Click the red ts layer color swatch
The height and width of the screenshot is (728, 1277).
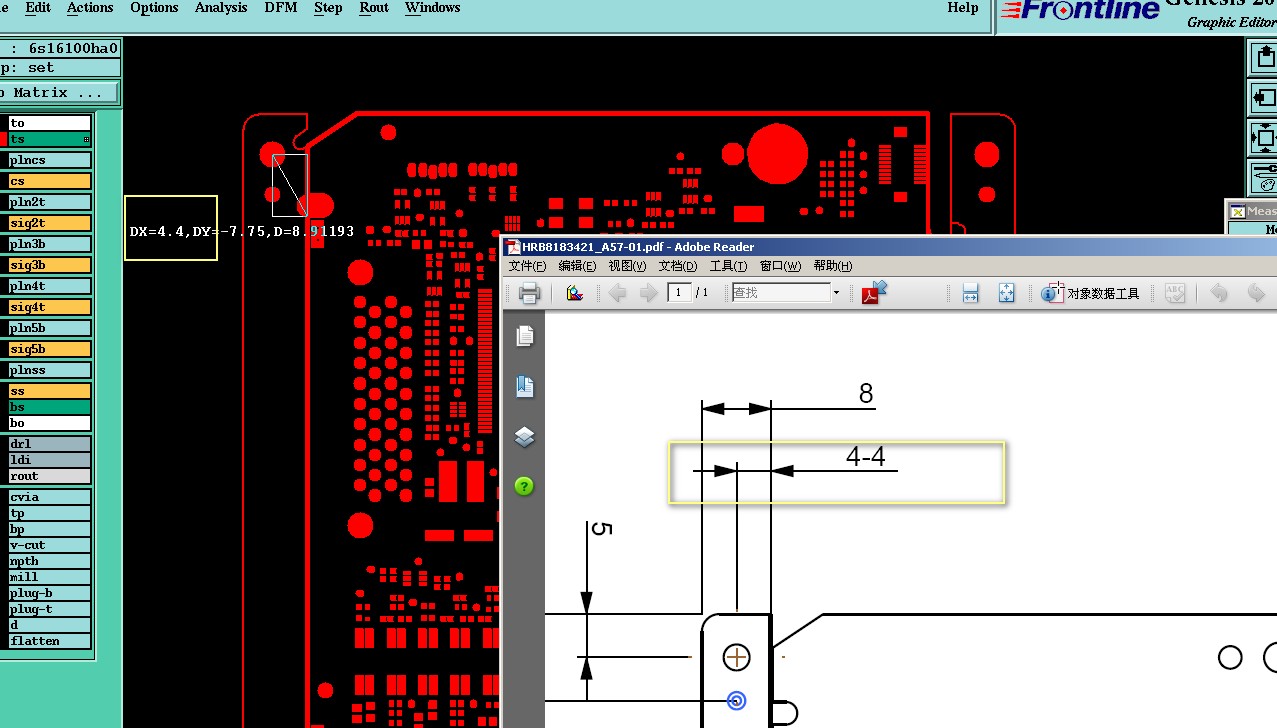click(4, 139)
